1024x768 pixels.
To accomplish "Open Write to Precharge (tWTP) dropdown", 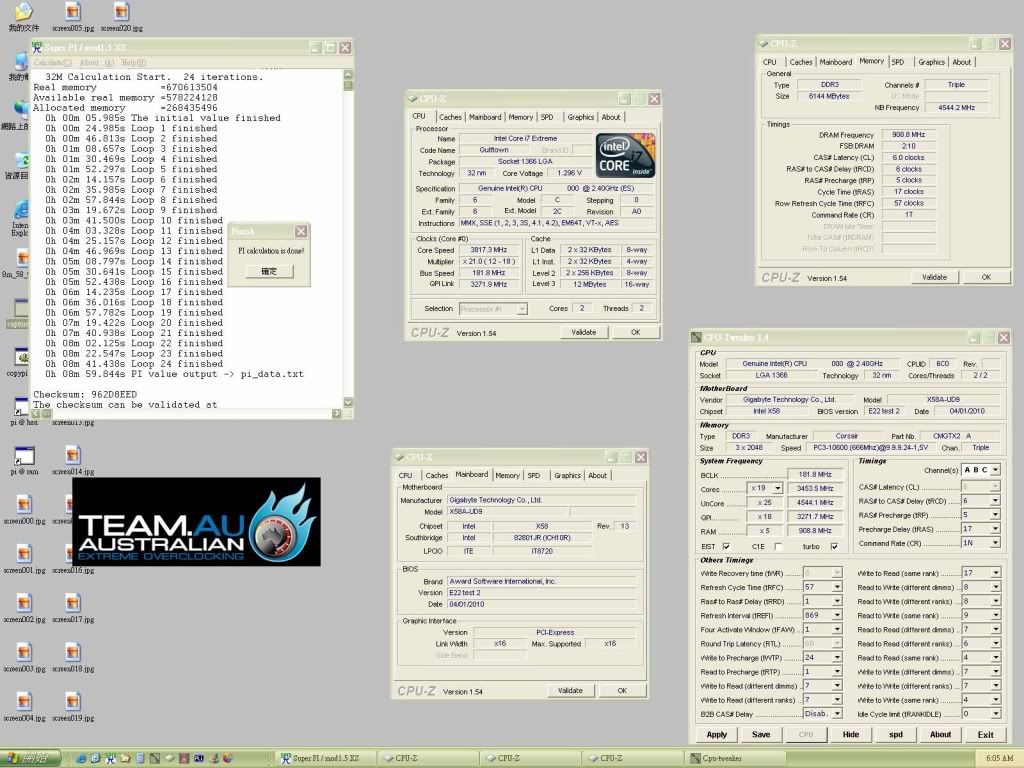I will (837, 658).
